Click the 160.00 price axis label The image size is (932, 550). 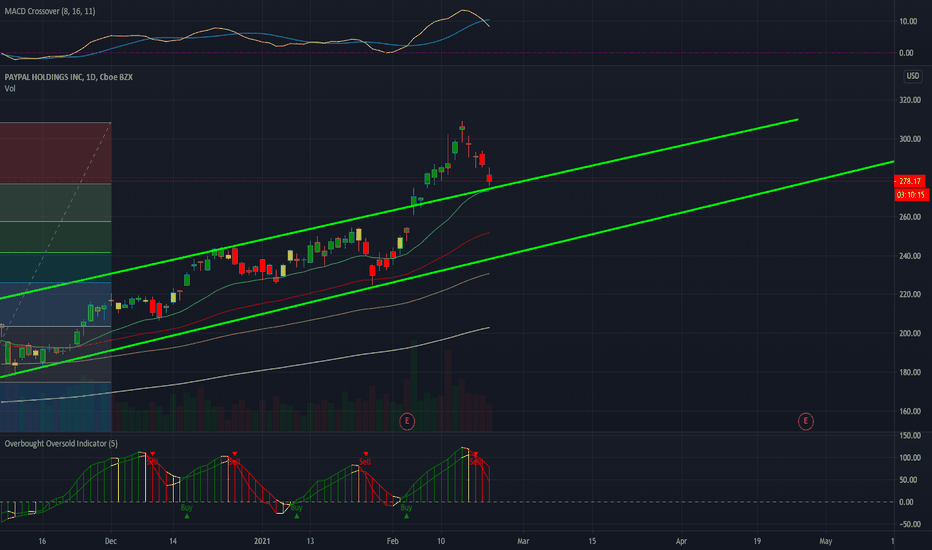point(909,411)
